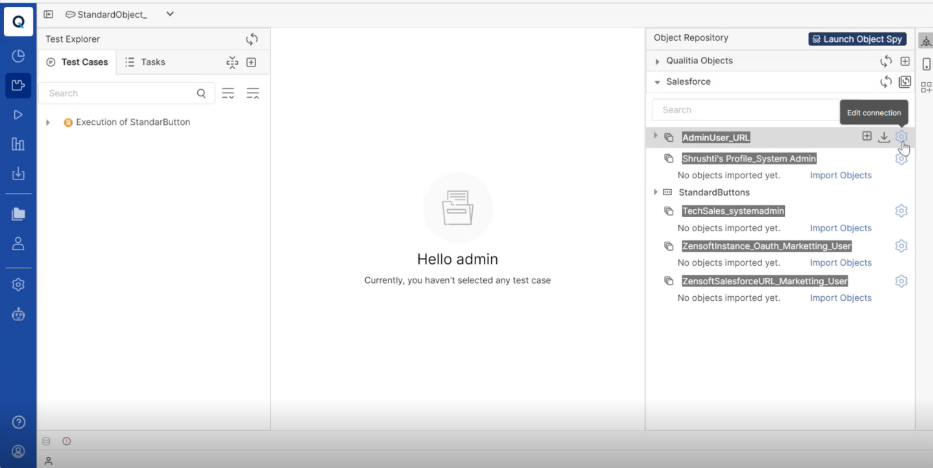Click Import Objects under TechSales_systemadmin
Image resolution: width=933 pixels, height=468 pixels.
point(840,228)
